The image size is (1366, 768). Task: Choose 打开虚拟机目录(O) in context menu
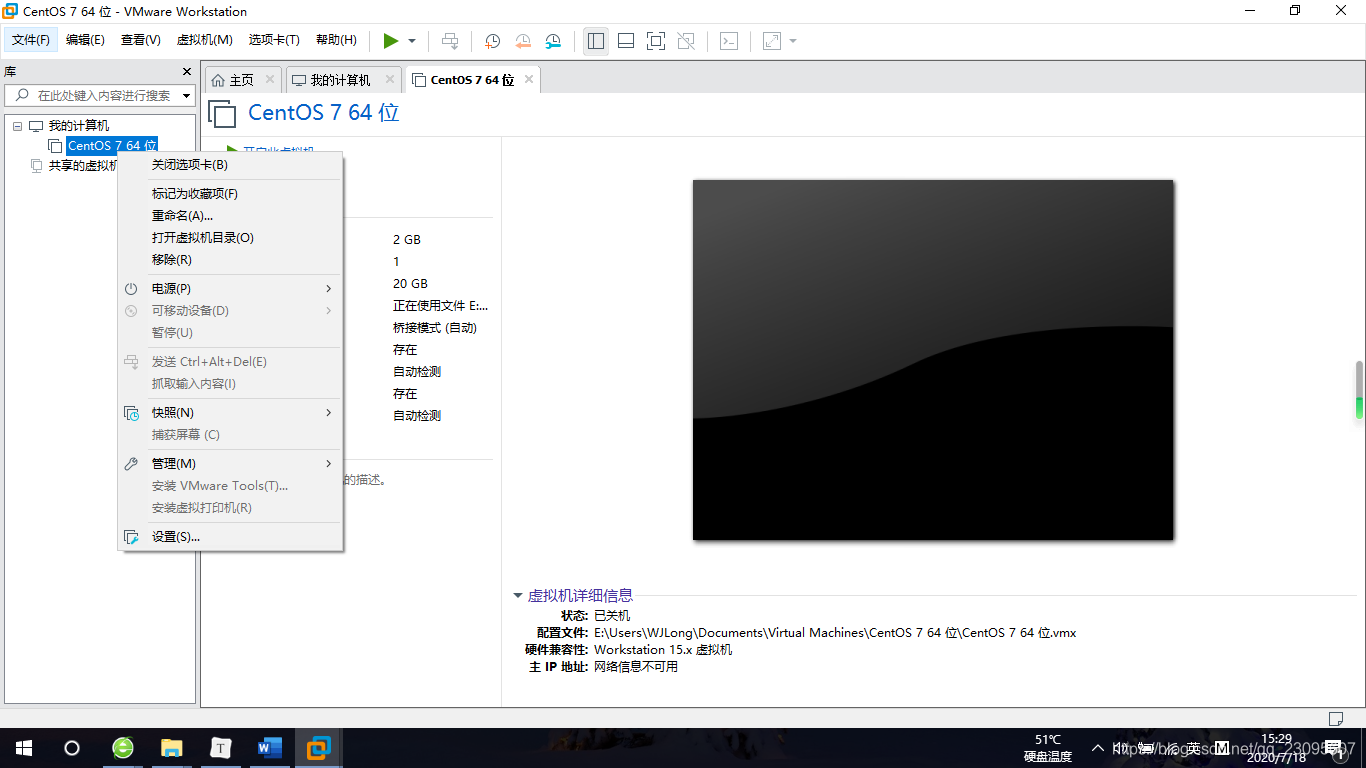coord(231,238)
